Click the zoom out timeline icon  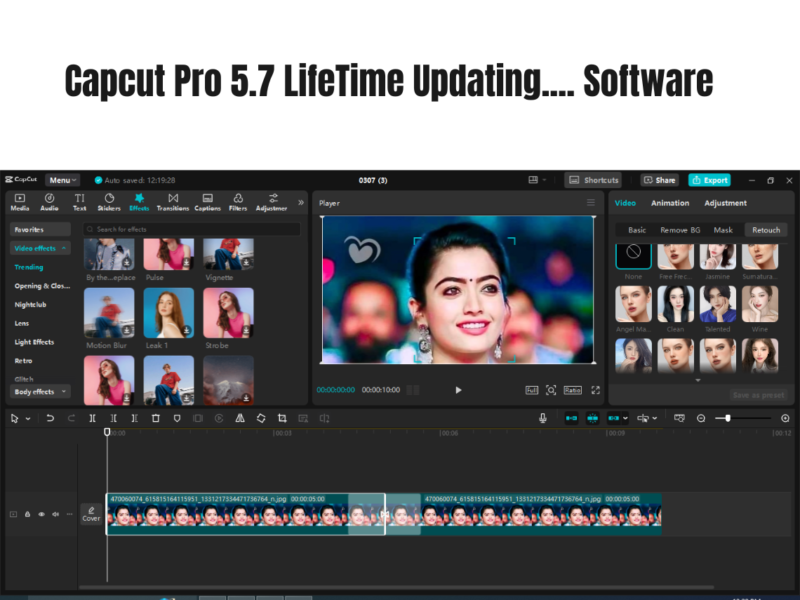point(701,418)
